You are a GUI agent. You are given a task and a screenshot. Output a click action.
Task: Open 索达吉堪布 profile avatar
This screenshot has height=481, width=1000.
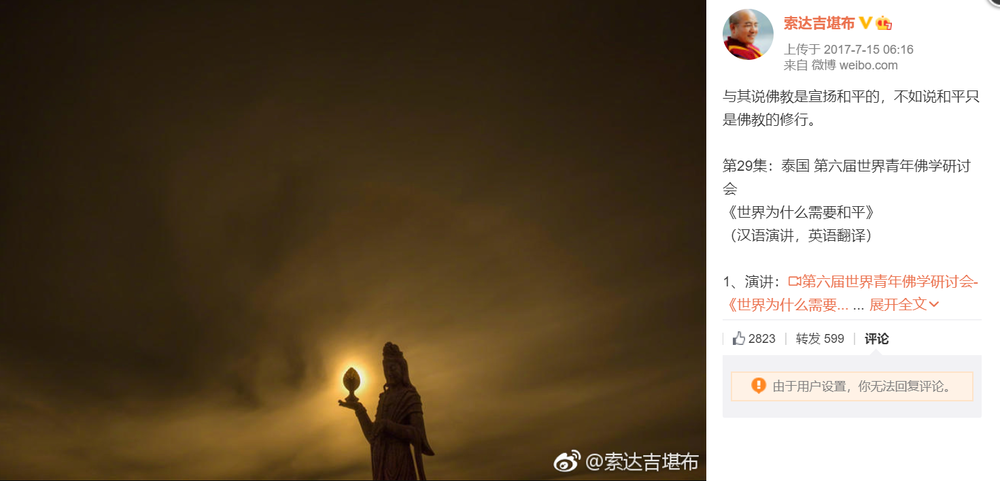point(747,34)
